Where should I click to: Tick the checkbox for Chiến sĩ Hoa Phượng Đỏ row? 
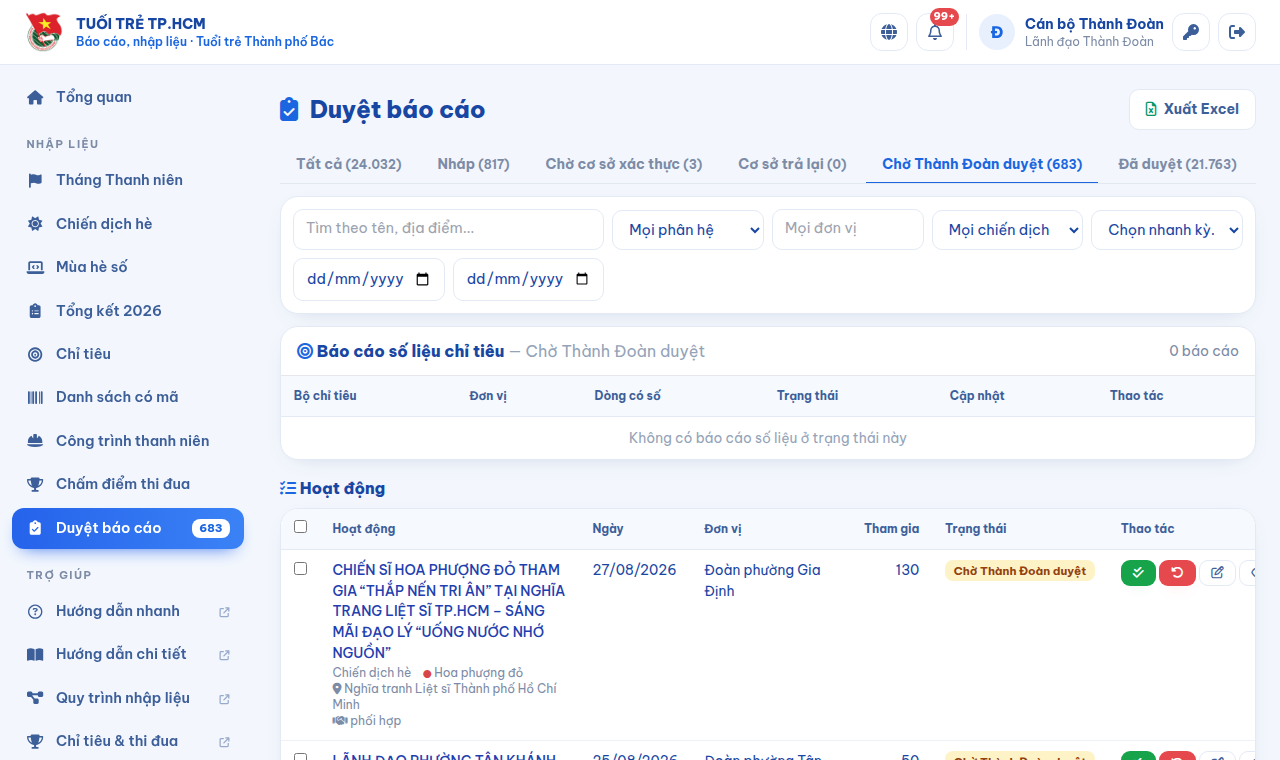point(301,569)
